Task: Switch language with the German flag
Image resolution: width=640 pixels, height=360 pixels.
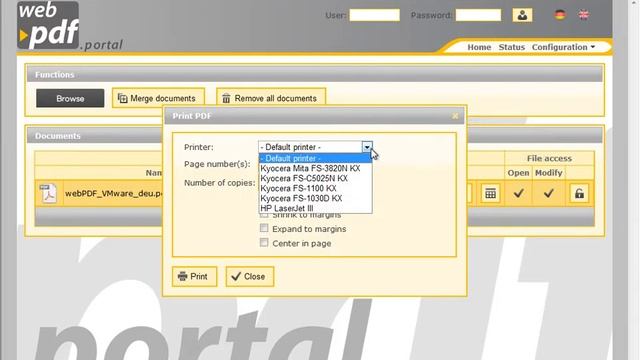Action: coord(560,15)
